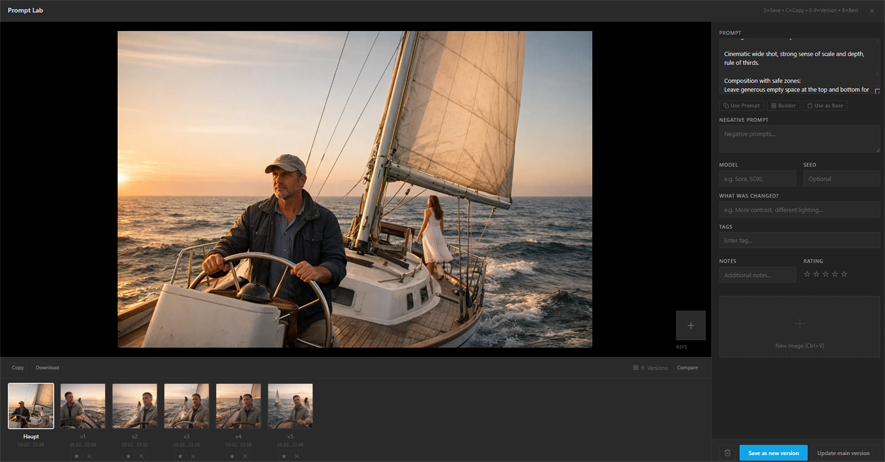Click the dot icon under thumbnail v3
The width and height of the screenshot is (885, 462).
pyautogui.click(x=180, y=456)
